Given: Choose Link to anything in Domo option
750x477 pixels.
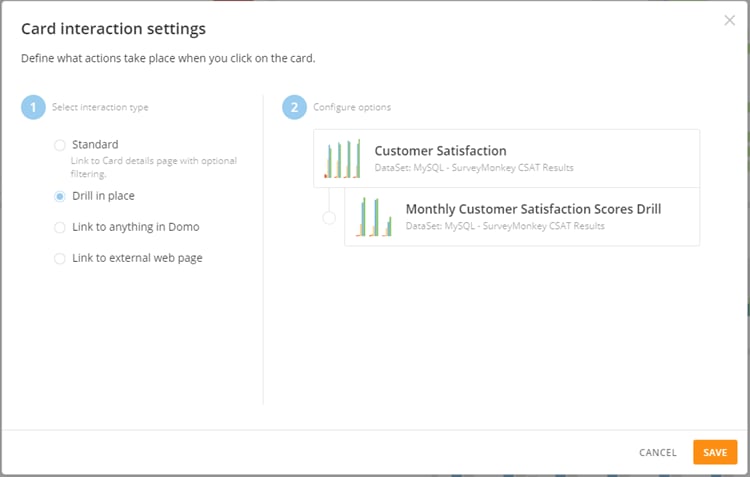Looking at the screenshot, I should 60,227.
